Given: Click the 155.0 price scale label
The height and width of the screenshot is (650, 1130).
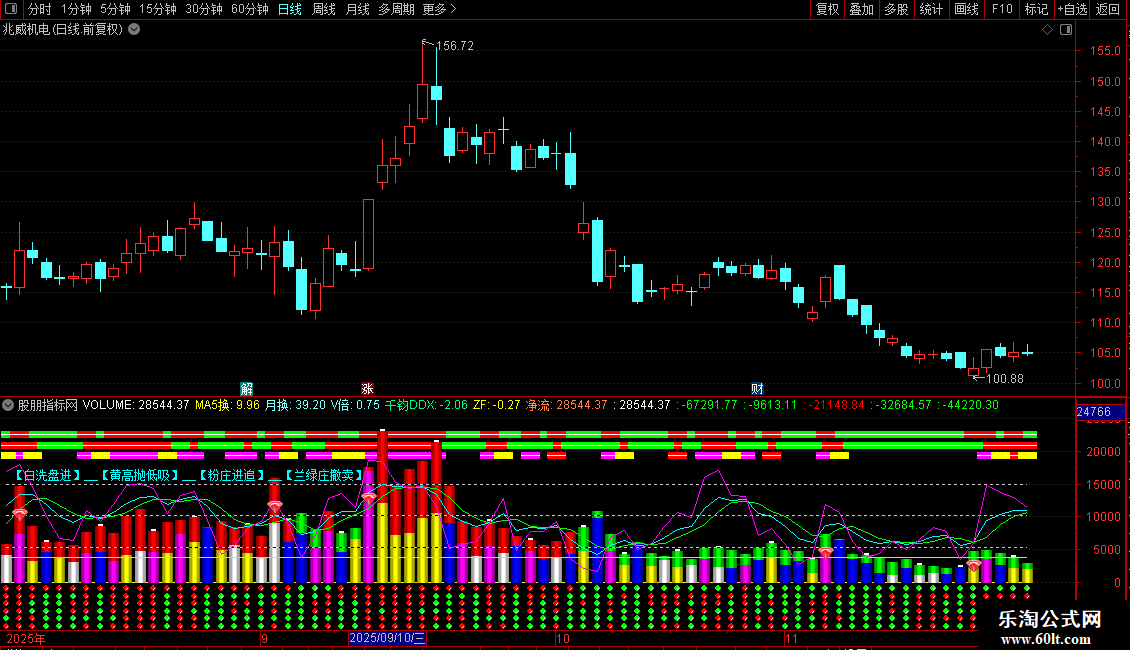Looking at the screenshot, I should coord(1105,51).
